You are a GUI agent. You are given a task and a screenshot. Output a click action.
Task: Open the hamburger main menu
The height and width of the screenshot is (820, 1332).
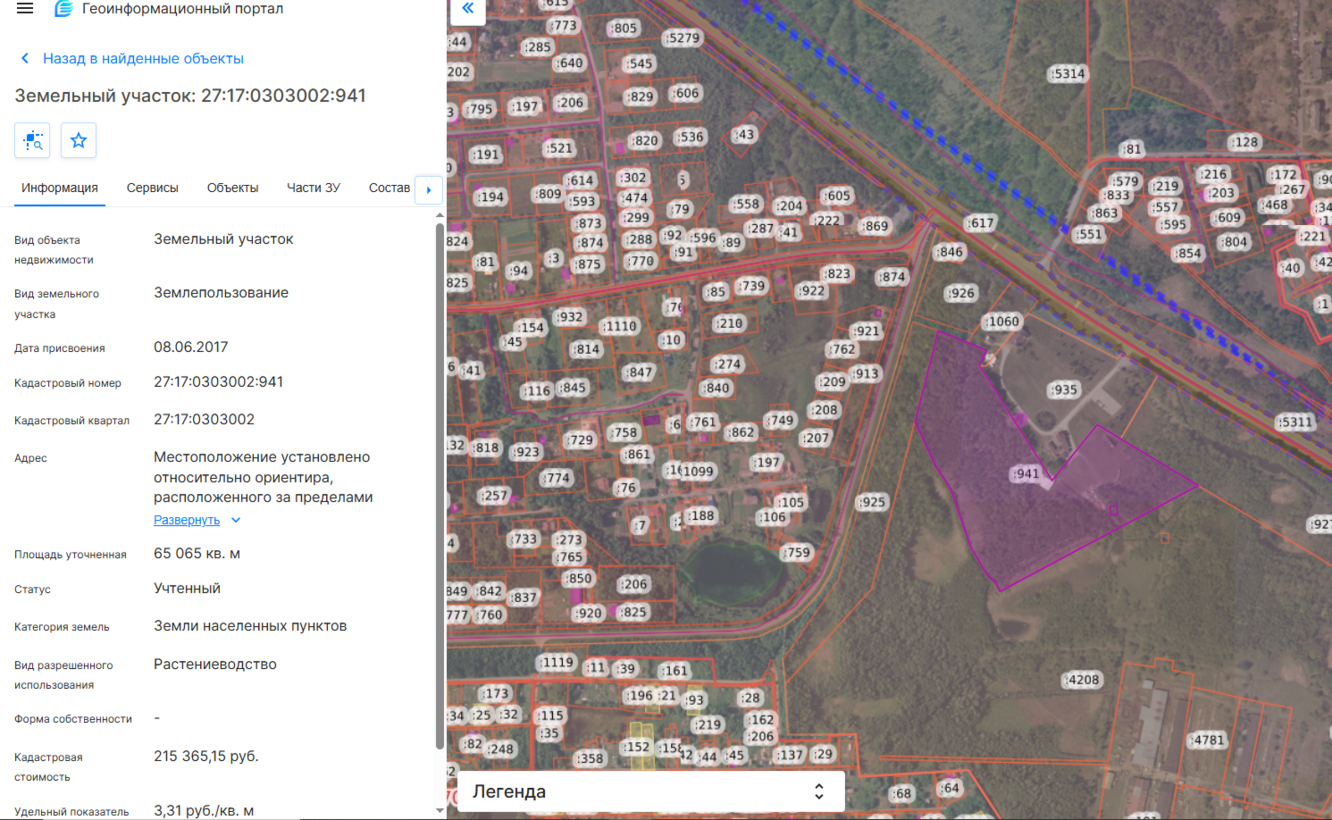point(25,9)
